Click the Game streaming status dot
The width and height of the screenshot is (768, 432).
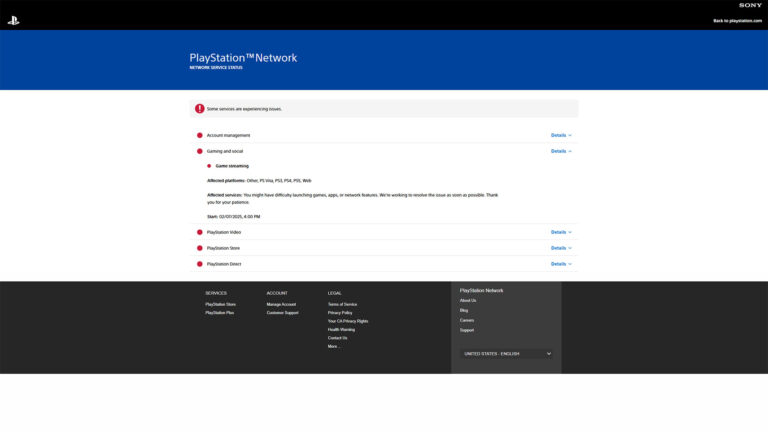click(x=210, y=166)
